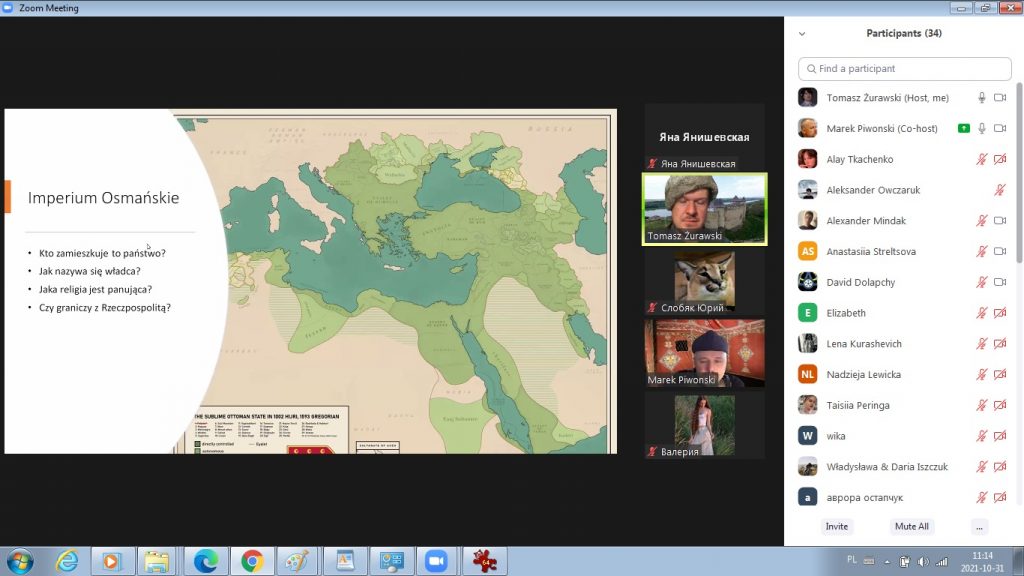
Task: Click Tomasz Żurawski's microphone icon in list
Action: (982, 98)
